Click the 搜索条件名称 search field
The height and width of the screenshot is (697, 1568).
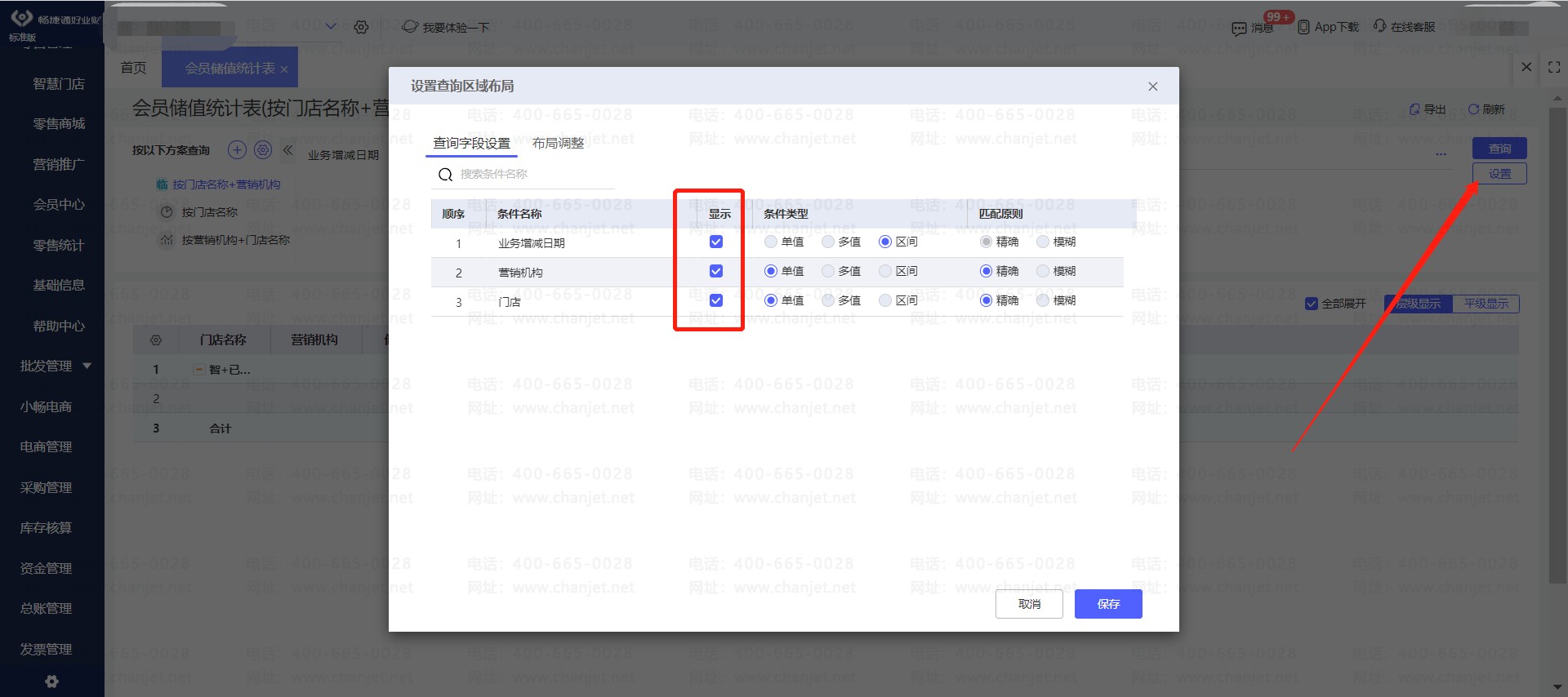click(x=531, y=174)
